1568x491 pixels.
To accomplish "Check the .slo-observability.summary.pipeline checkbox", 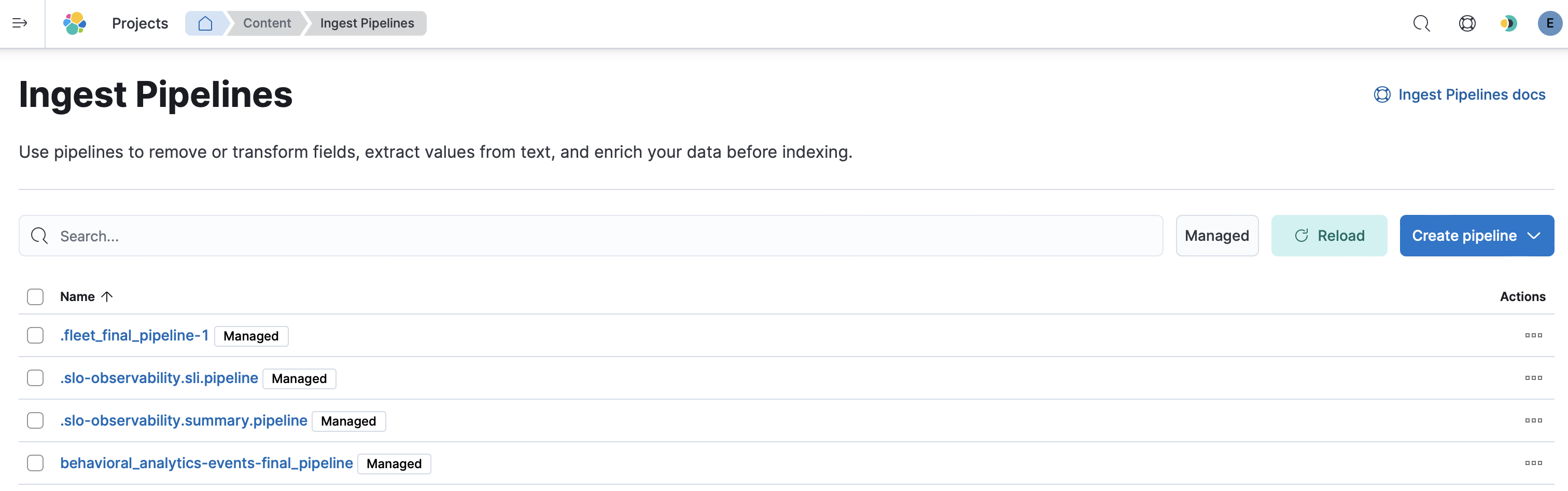I will coord(35,420).
